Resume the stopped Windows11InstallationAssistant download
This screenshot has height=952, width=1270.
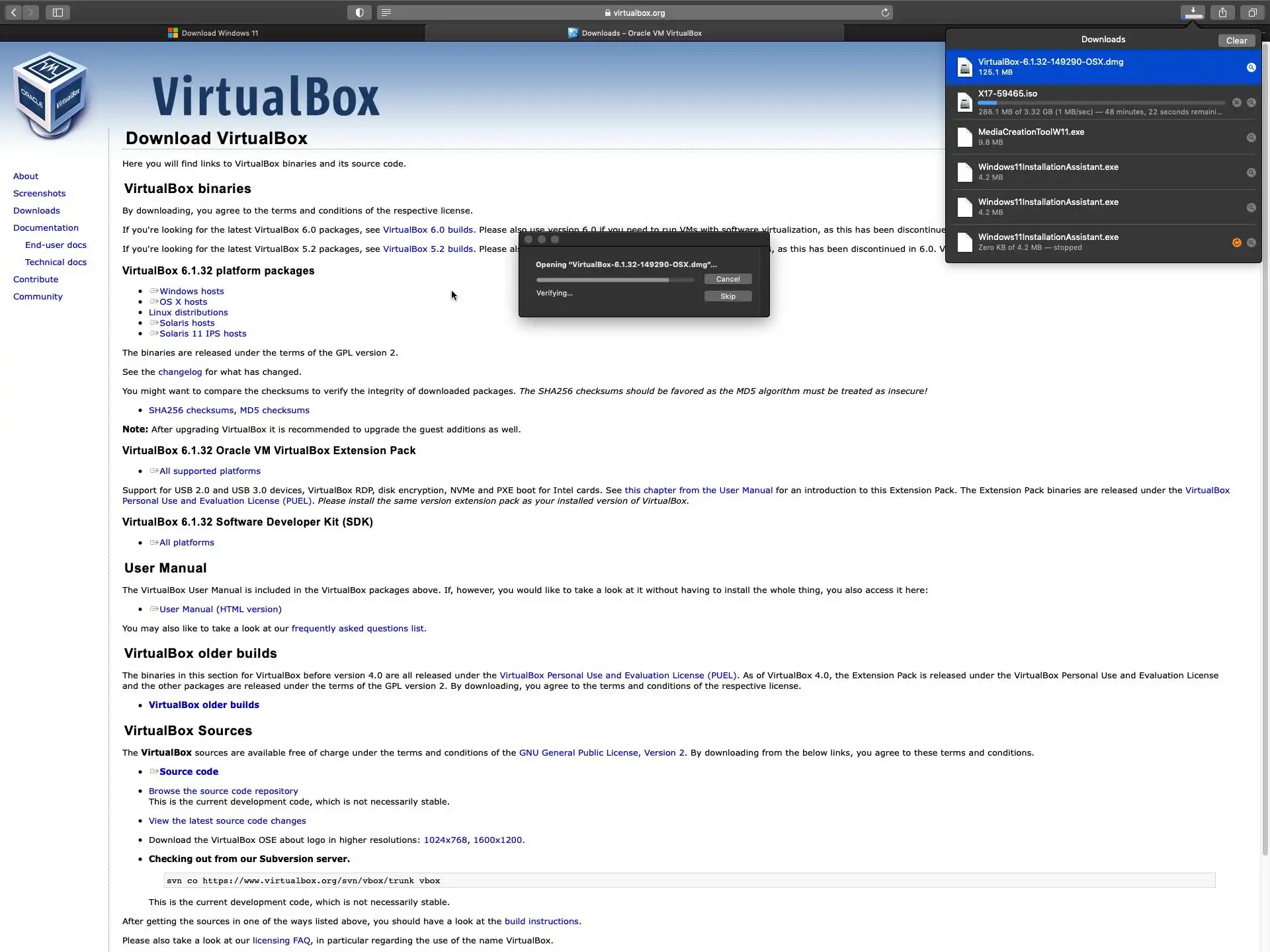[1236, 243]
